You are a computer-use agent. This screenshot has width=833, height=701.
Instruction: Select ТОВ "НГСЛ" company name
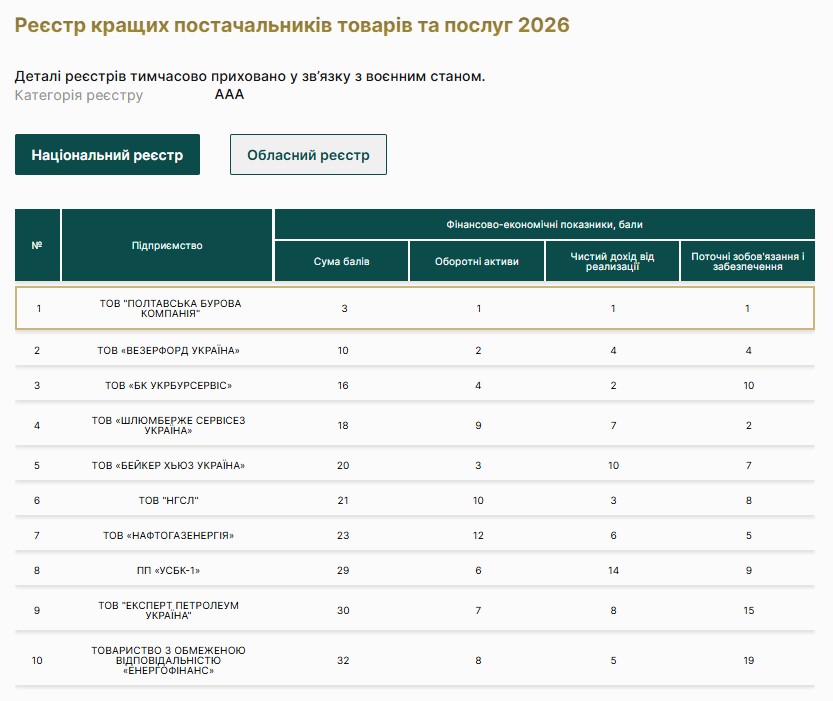(168, 500)
